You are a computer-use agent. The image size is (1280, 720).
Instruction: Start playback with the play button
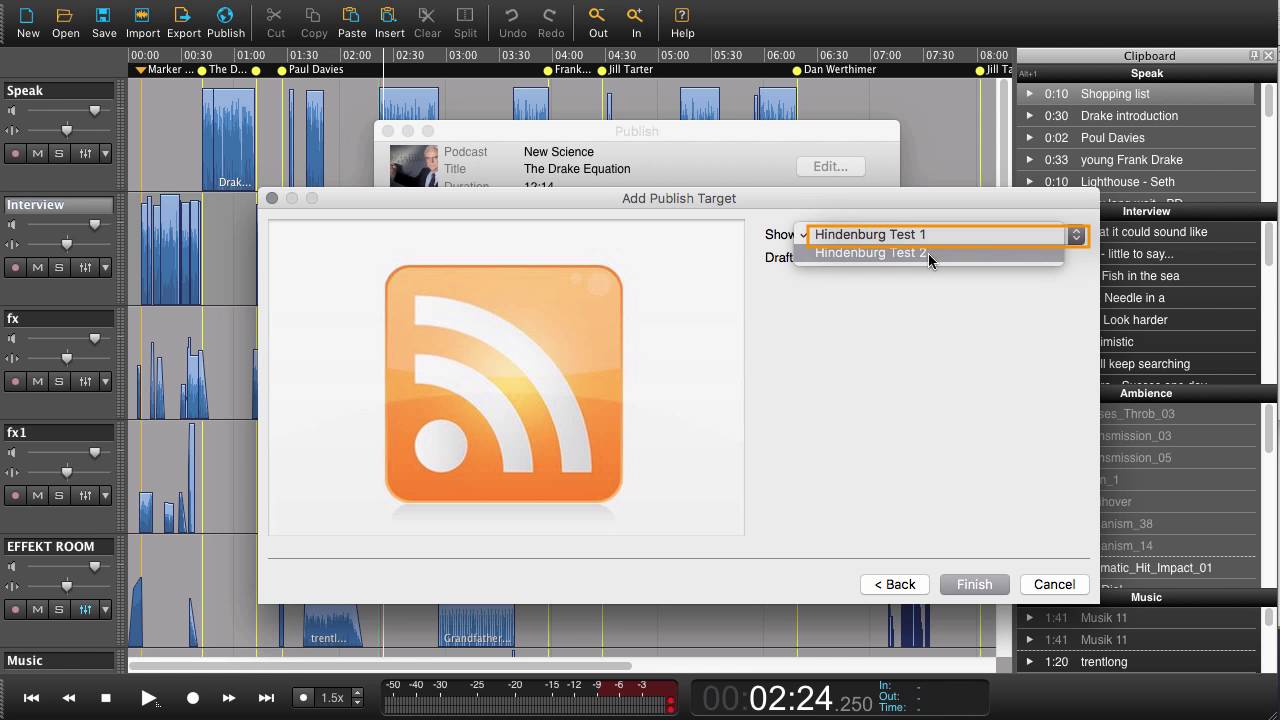[x=149, y=698]
